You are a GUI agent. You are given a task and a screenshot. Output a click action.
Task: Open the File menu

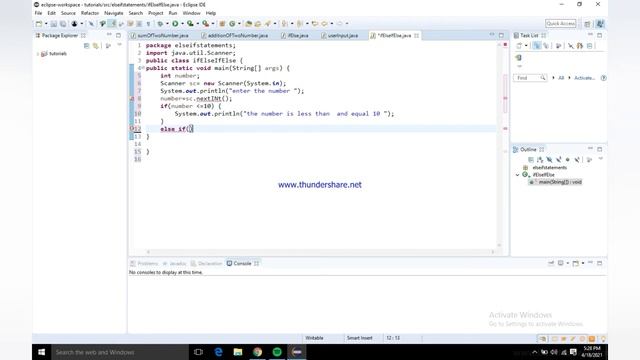point(38,13)
